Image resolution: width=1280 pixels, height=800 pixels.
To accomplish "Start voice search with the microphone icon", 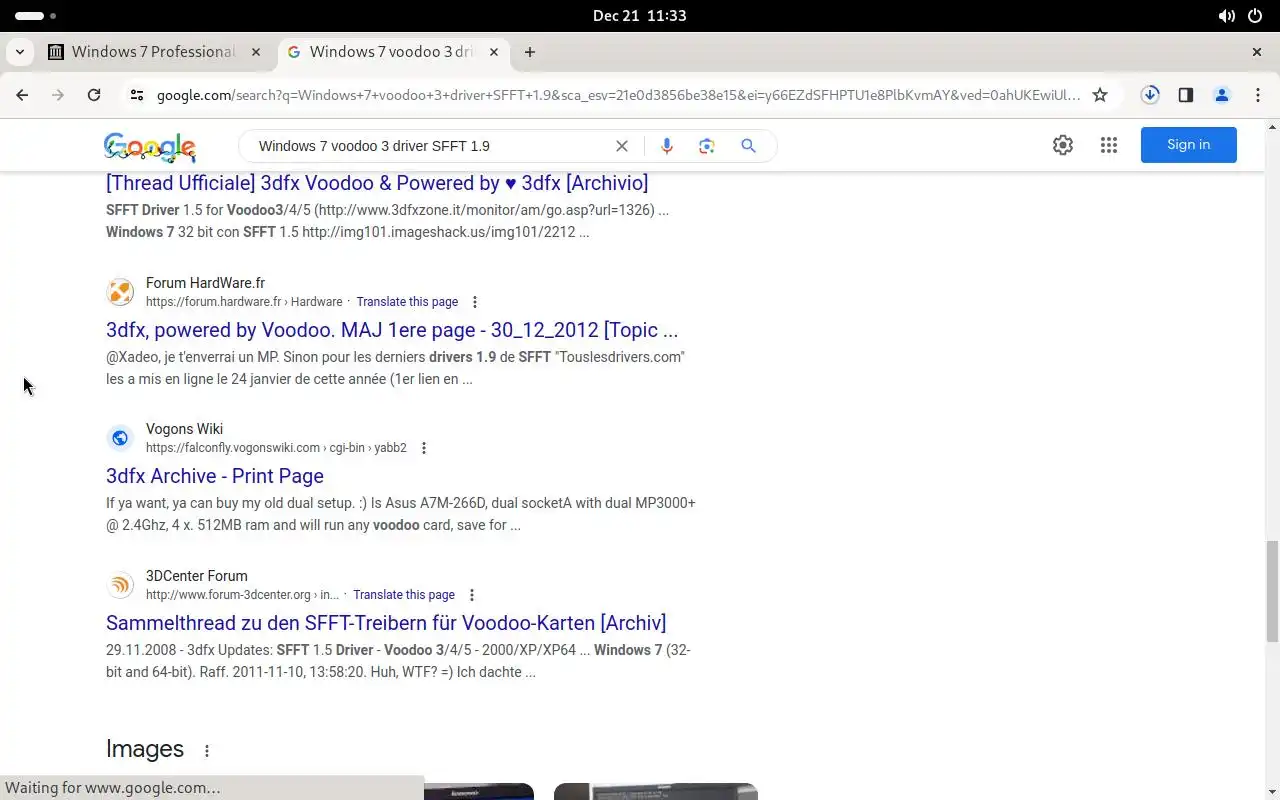I will 667,146.
